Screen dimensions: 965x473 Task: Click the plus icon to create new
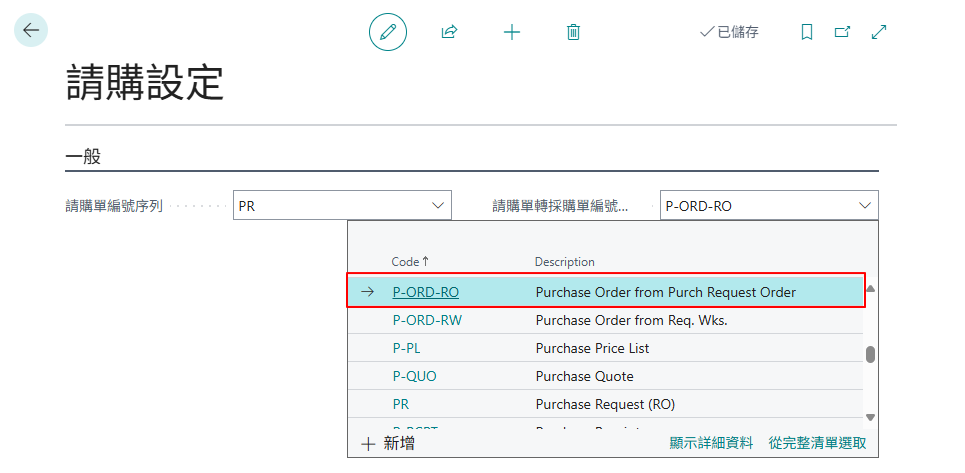pyautogui.click(x=512, y=32)
